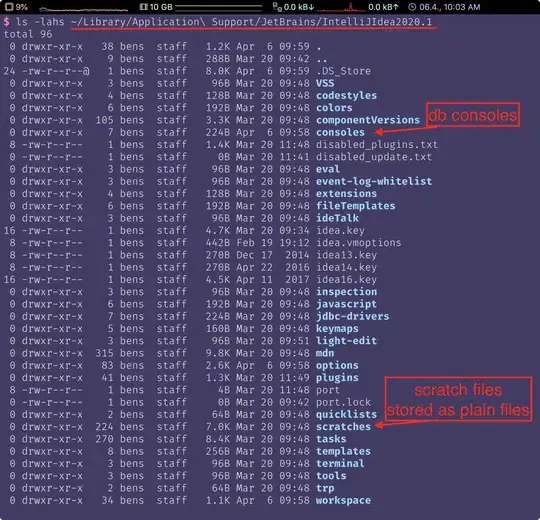Click the event-log-whitelist directory name
540x520 pixels.
[x=374, y=181]
